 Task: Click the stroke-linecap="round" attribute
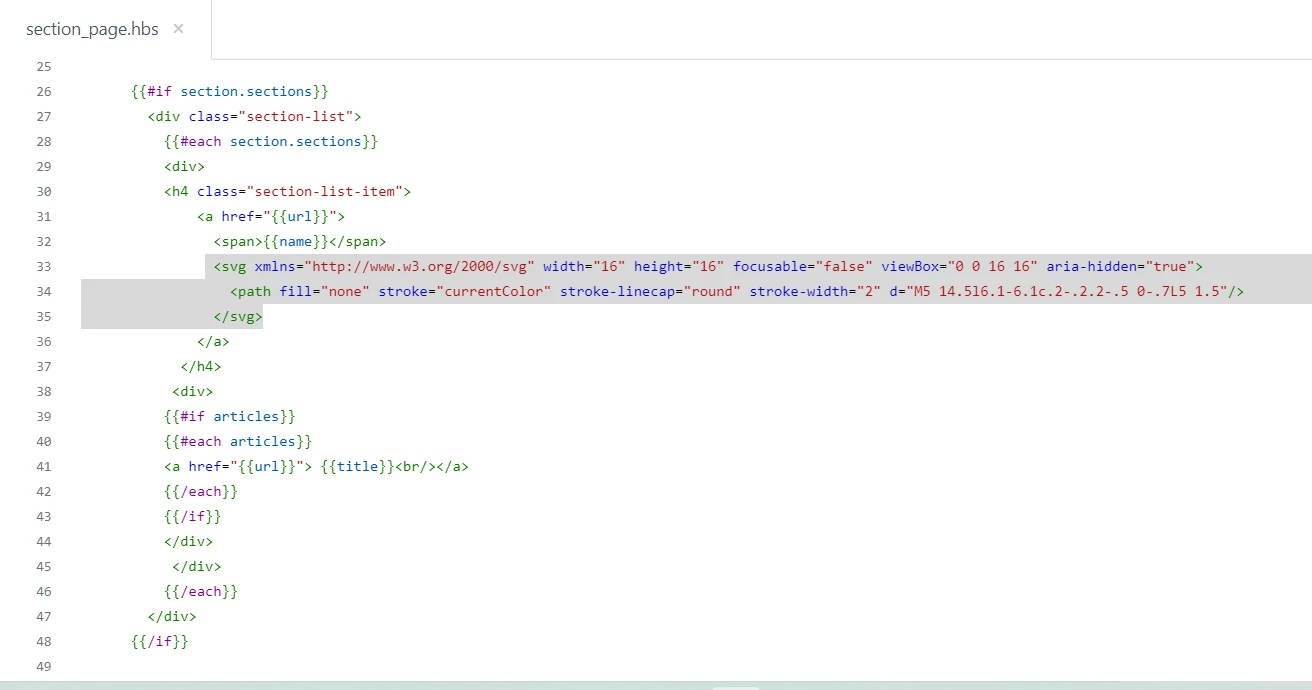pos(651,292)
